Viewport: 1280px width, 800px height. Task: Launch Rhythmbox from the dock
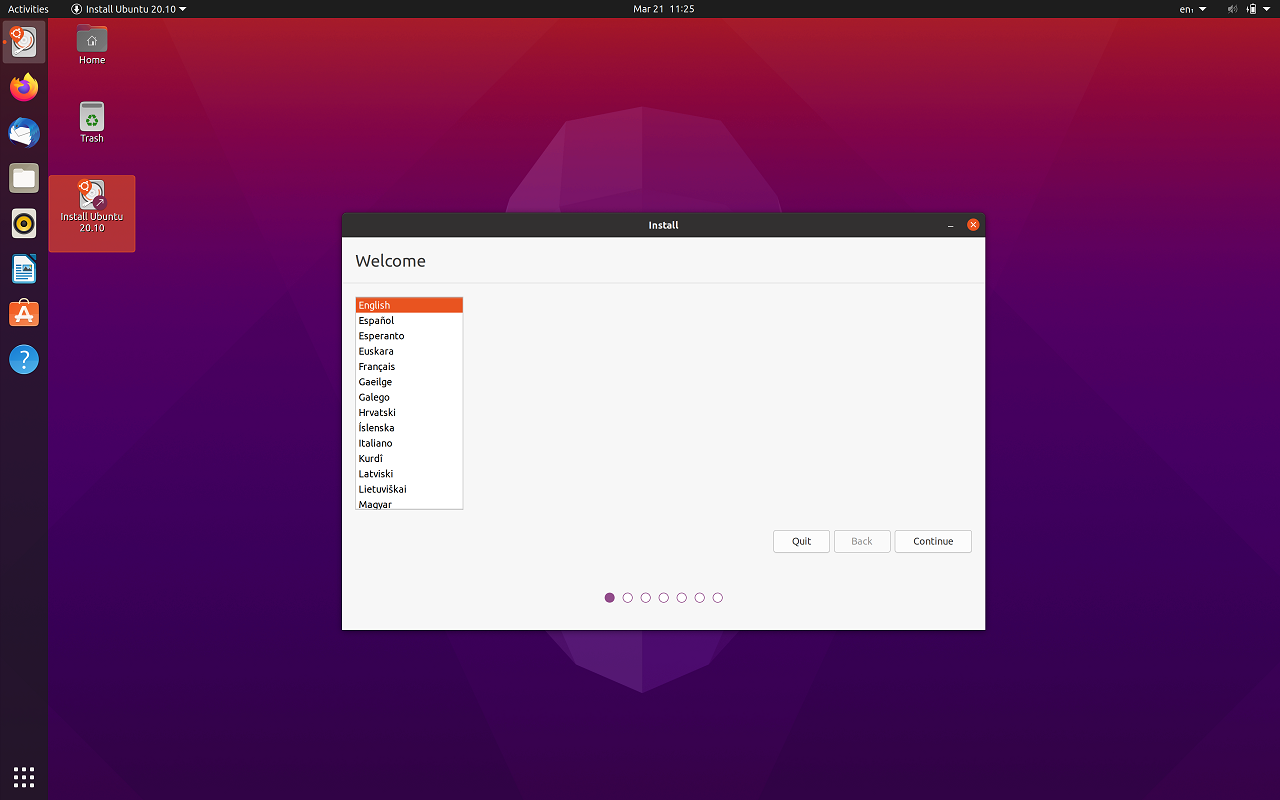[24, 223]
